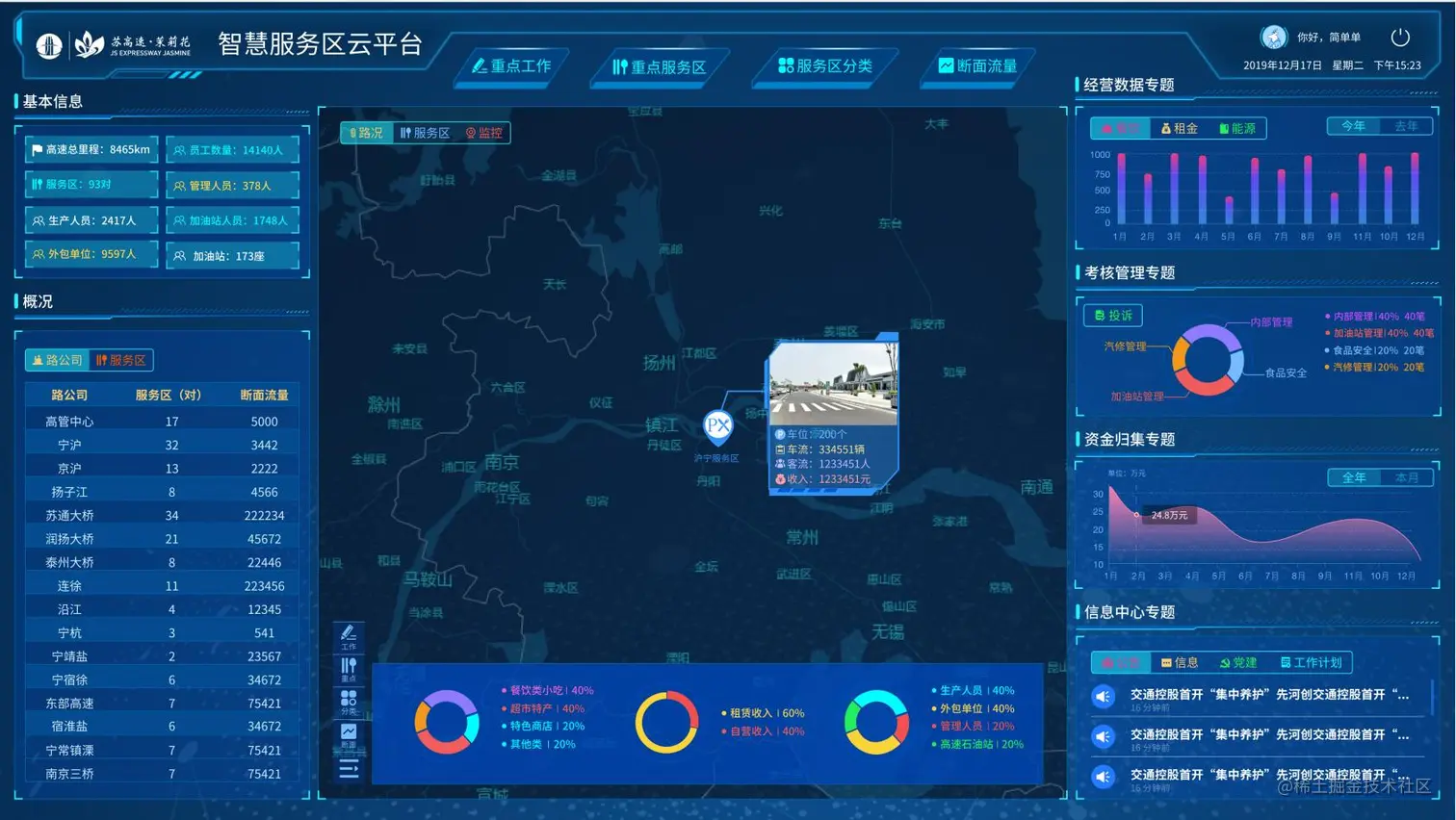Click the 租赁收入 60% legend item
The height and width of the screenshot is (820, 1456).
pos(763,713)
